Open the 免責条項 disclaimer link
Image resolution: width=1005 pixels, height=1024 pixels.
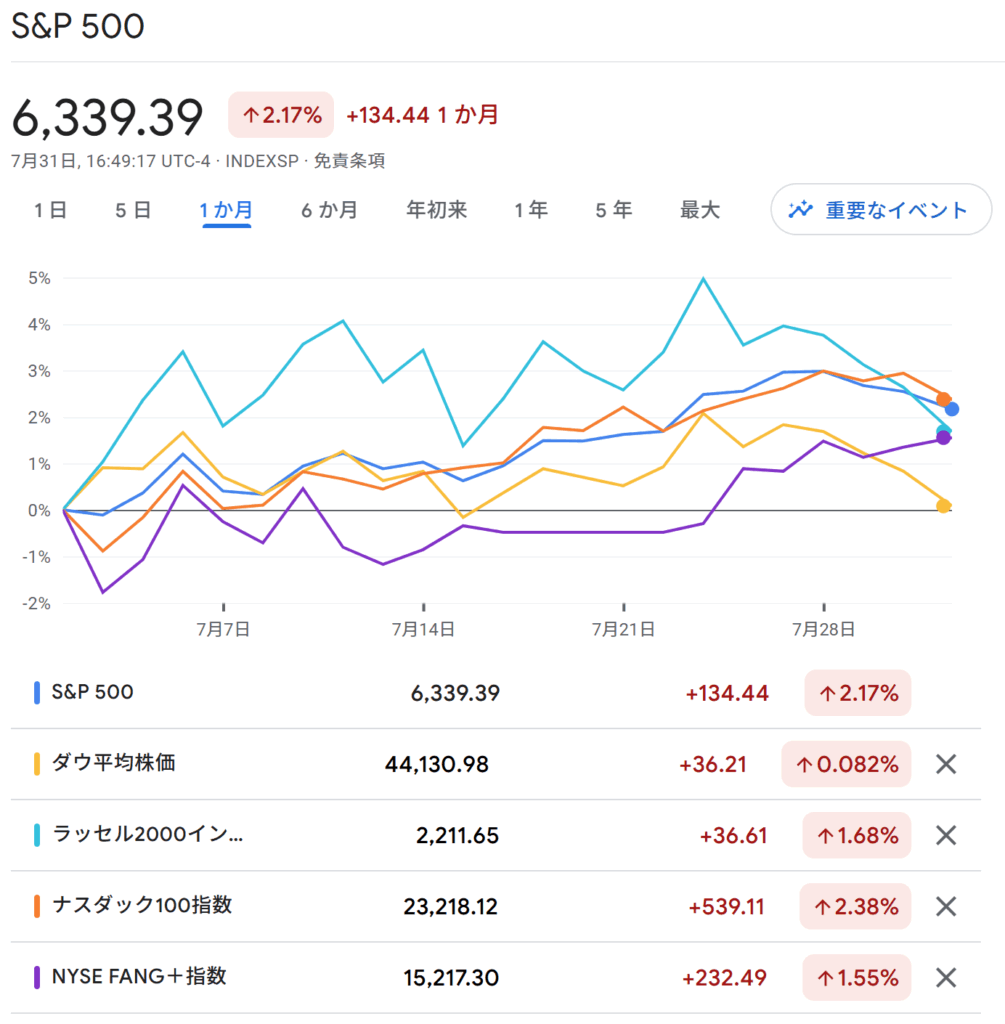pyautogui.click(x=349, y=161)
